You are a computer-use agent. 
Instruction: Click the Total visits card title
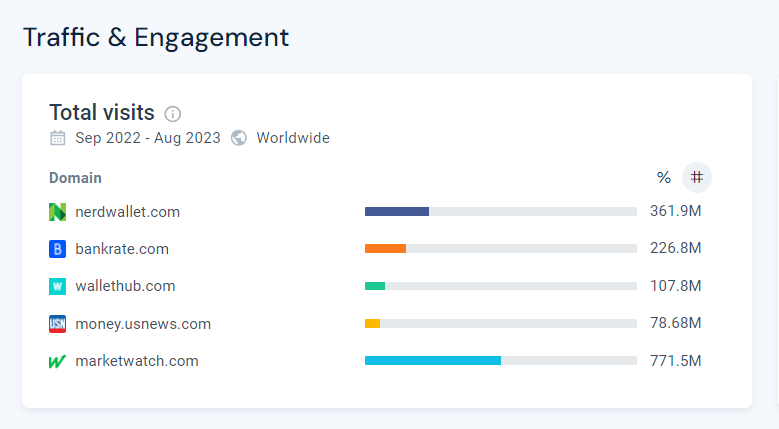pos(102,113)
